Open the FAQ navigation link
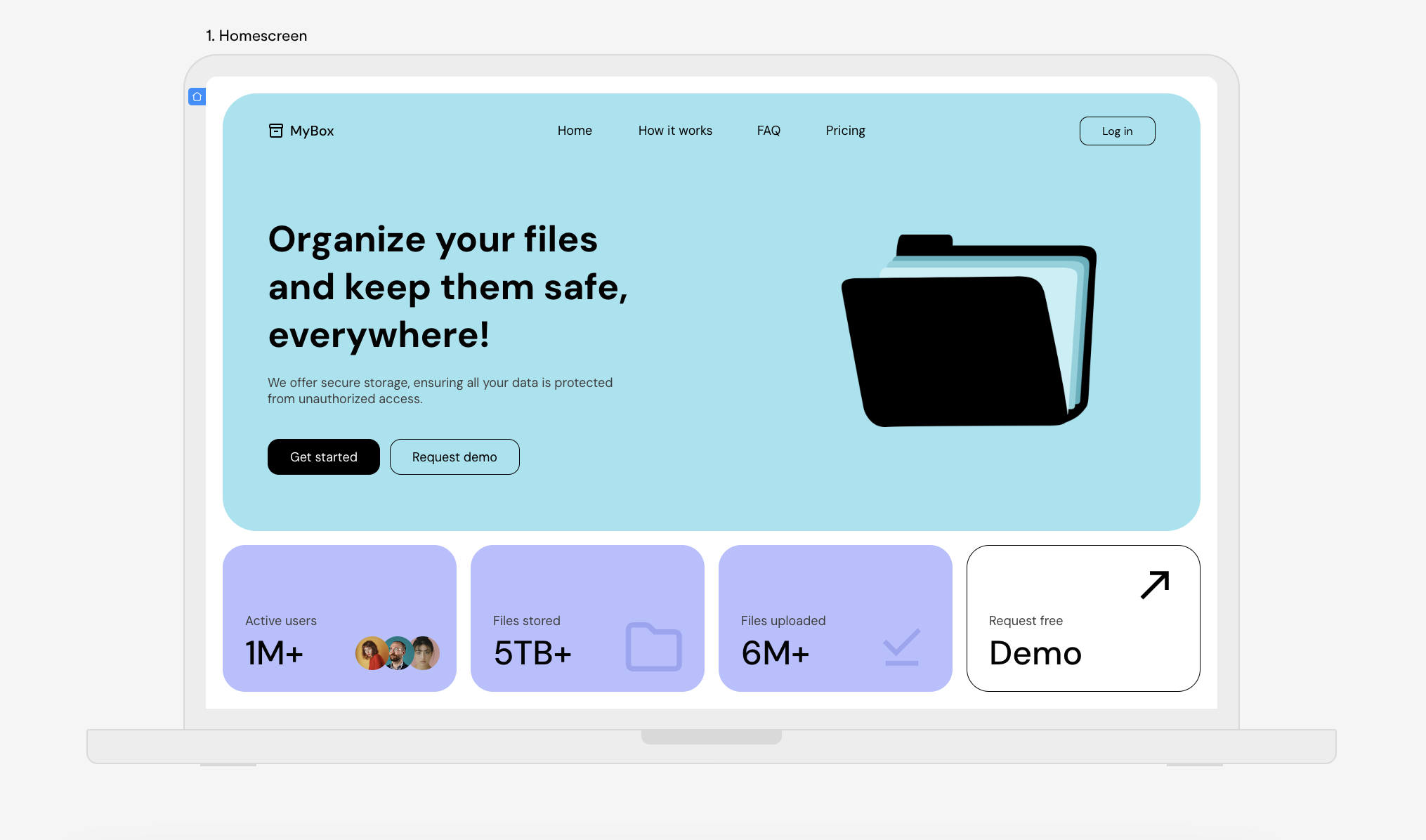 click(768, 131)
